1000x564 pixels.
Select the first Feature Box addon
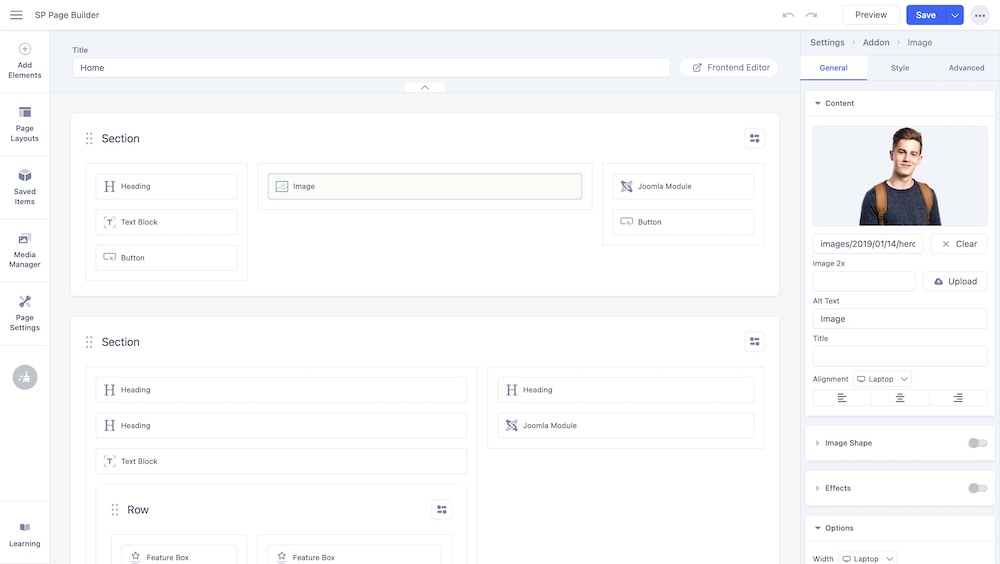[x=179, y=556]
